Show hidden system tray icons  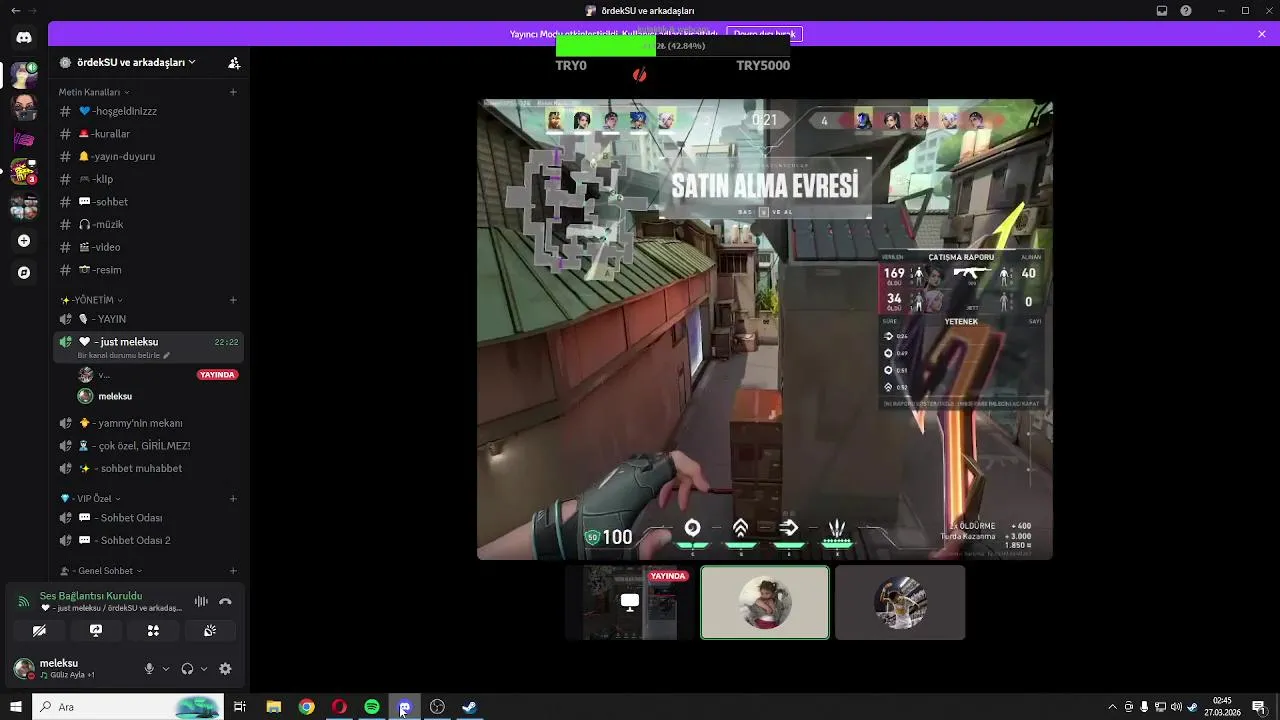(1112, 707)
